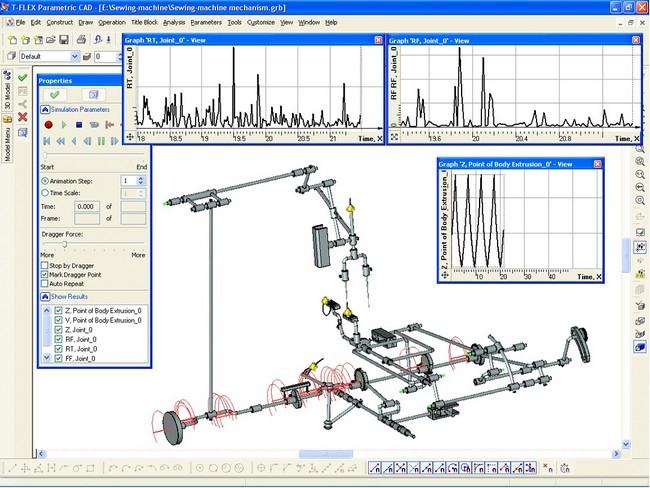Click the green checkmark OK icon in Properties
This screenshot has width=650, height=488.
54,94
